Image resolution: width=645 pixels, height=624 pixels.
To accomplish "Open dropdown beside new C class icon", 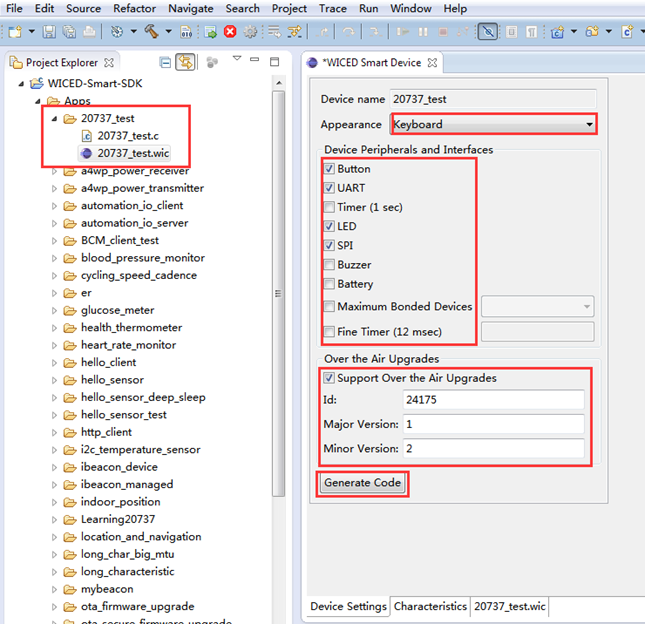I will pyautogui.click(x=574, y=31).
